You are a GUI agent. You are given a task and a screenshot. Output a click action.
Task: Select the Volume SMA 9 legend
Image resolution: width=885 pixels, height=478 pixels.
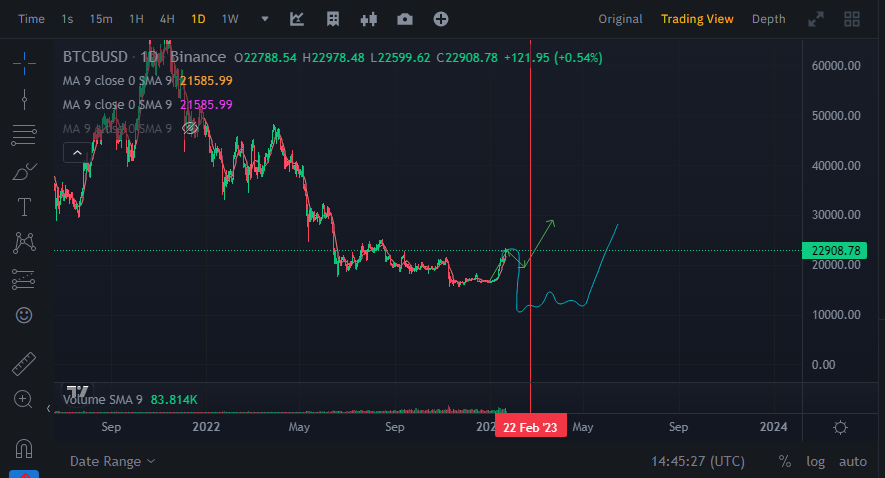click(x=130, y=400)
